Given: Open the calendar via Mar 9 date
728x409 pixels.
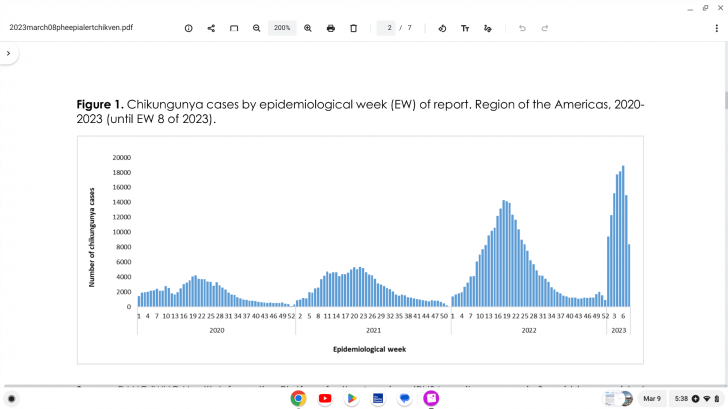Looking at the screenshot, I should [x=652, y=398].
